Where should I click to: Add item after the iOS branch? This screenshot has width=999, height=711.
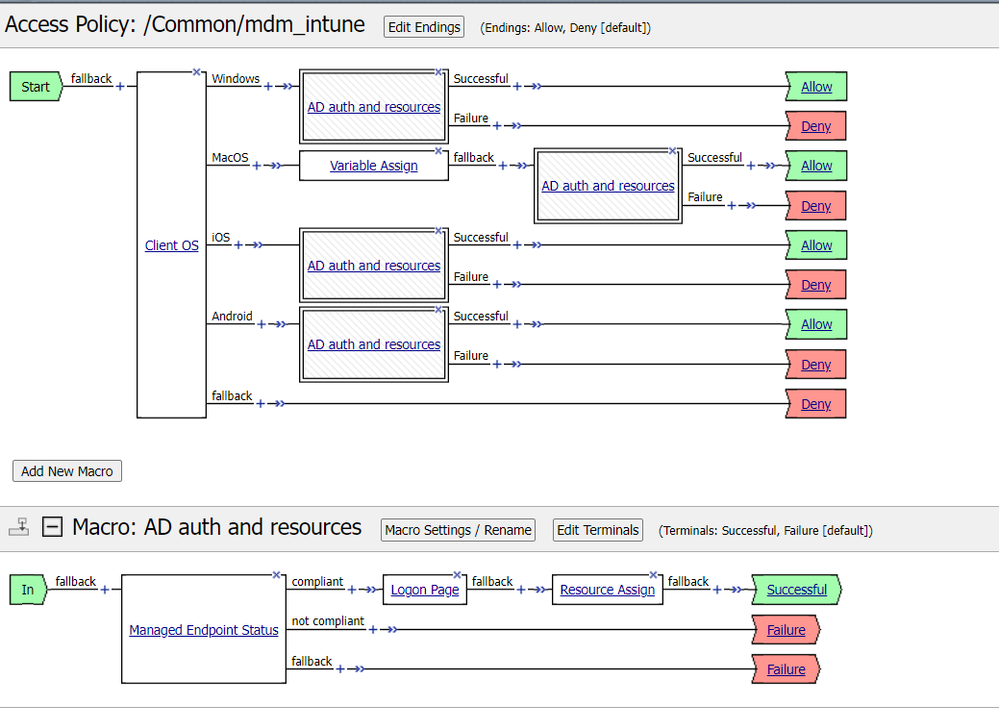point(238,245)
